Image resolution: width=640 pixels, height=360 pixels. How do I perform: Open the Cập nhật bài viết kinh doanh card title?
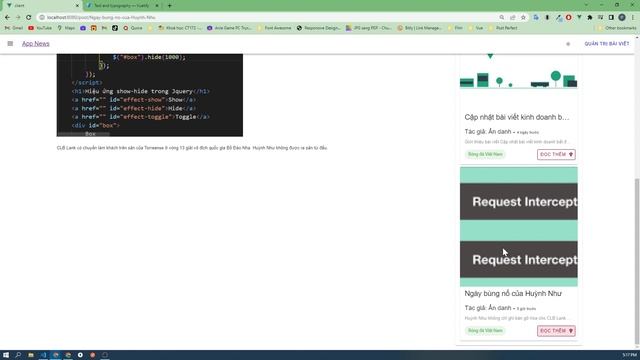click(517, 117)
